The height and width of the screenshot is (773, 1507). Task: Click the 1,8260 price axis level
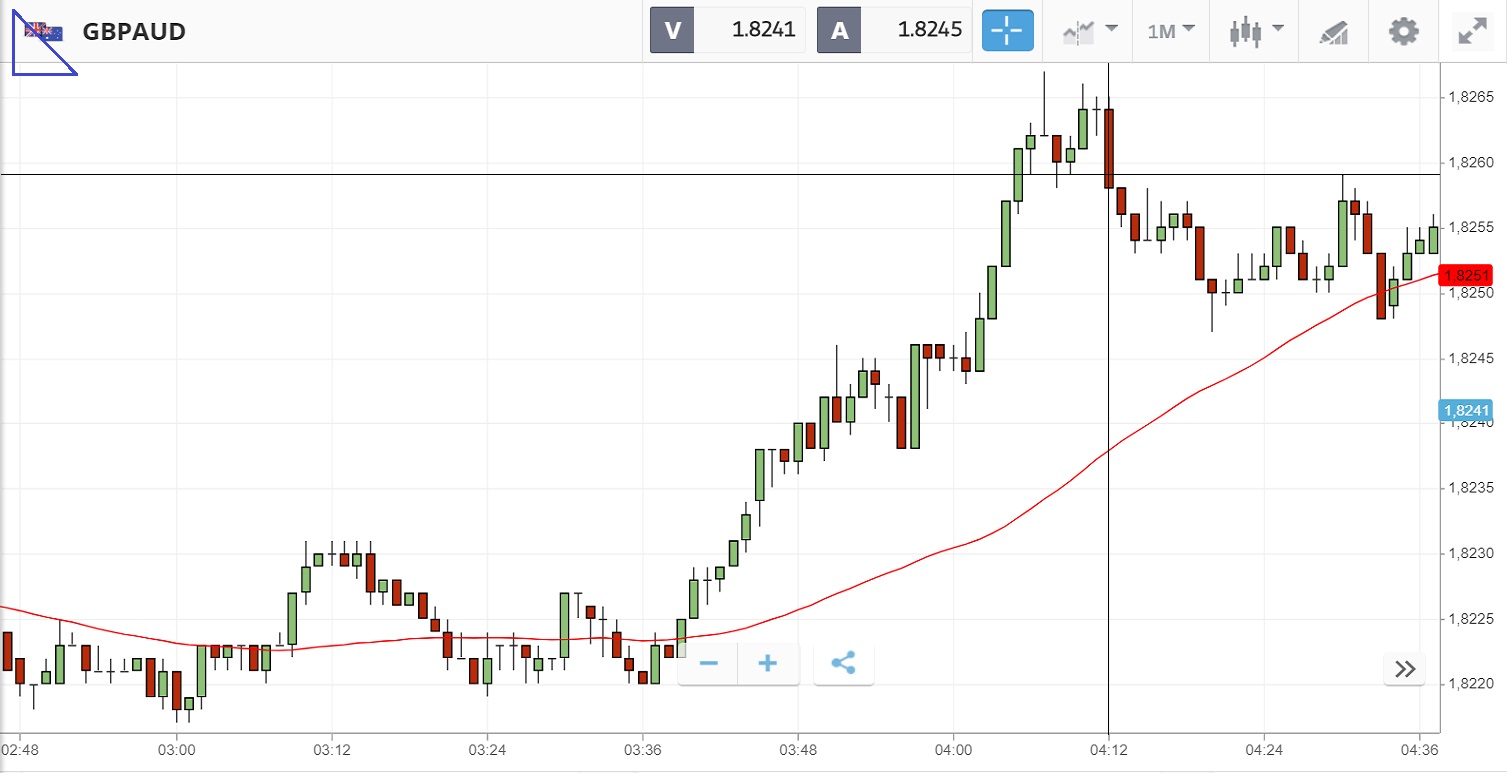1471,162
